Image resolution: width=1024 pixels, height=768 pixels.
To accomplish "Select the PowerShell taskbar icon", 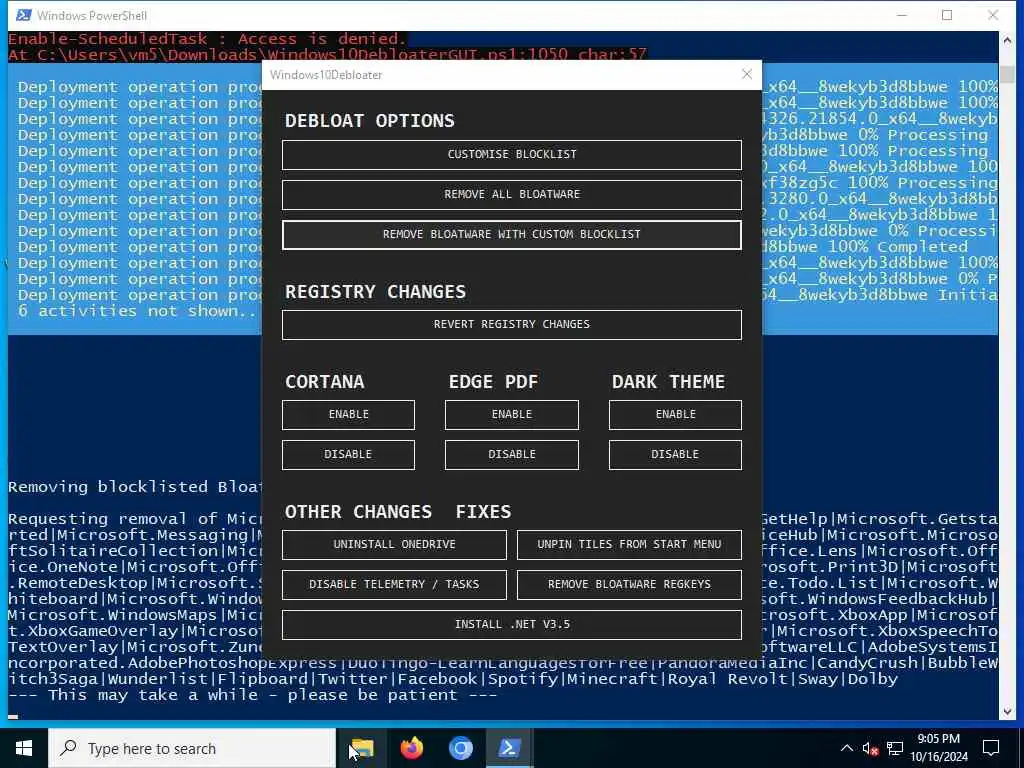I will tap(509, 748).
